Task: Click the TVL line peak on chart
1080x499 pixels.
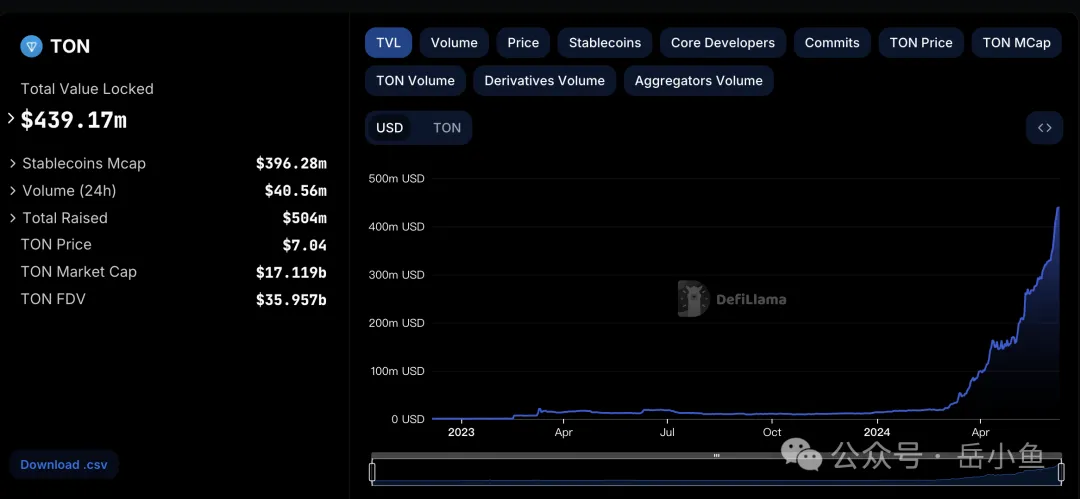Action: [x=1058, y=208]
